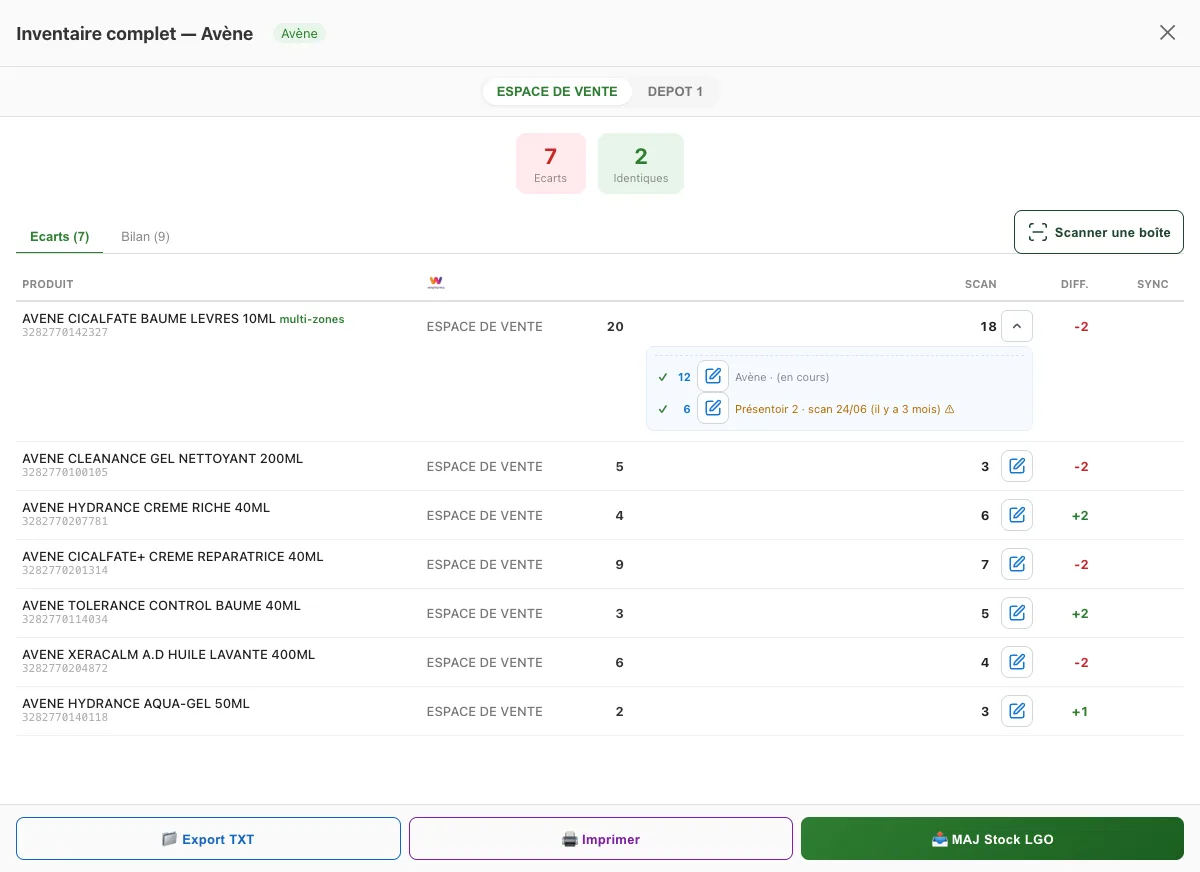Click the 7 Ecarts summary card
Viewport: 1200px width, 872px height.
point(551,164)
